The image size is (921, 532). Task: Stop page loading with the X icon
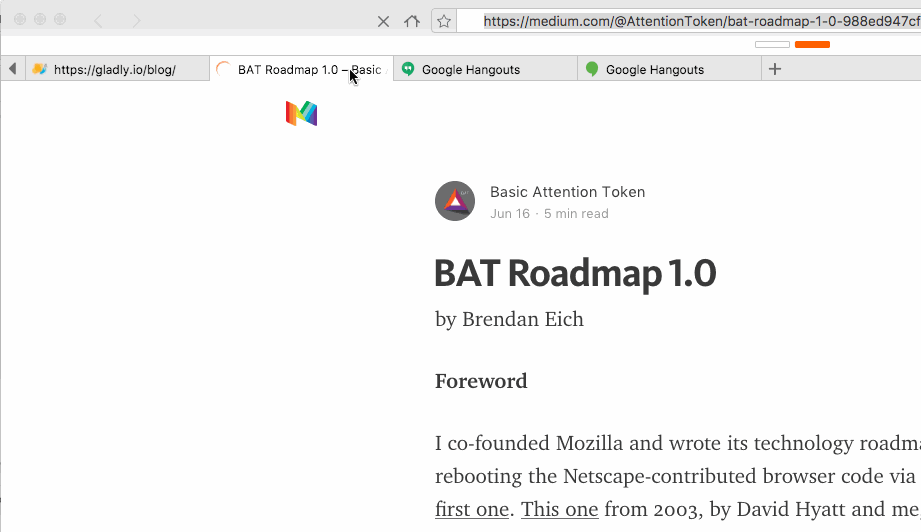coord(383,22)
